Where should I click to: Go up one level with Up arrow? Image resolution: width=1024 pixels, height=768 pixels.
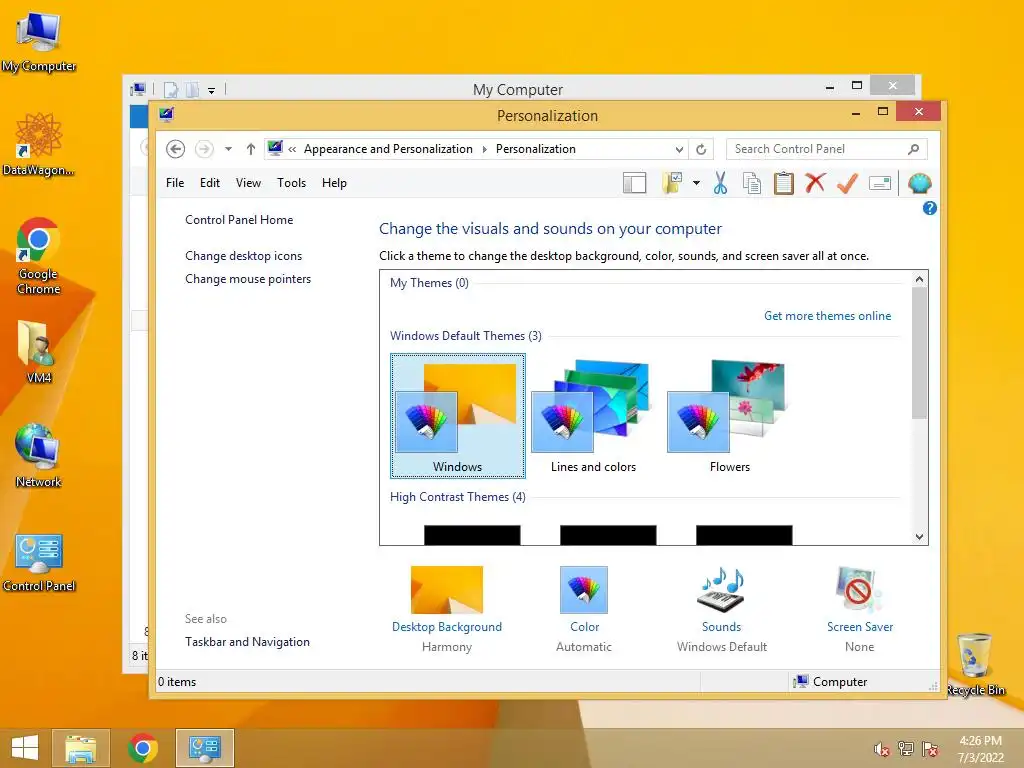click(x=251, y=149)
